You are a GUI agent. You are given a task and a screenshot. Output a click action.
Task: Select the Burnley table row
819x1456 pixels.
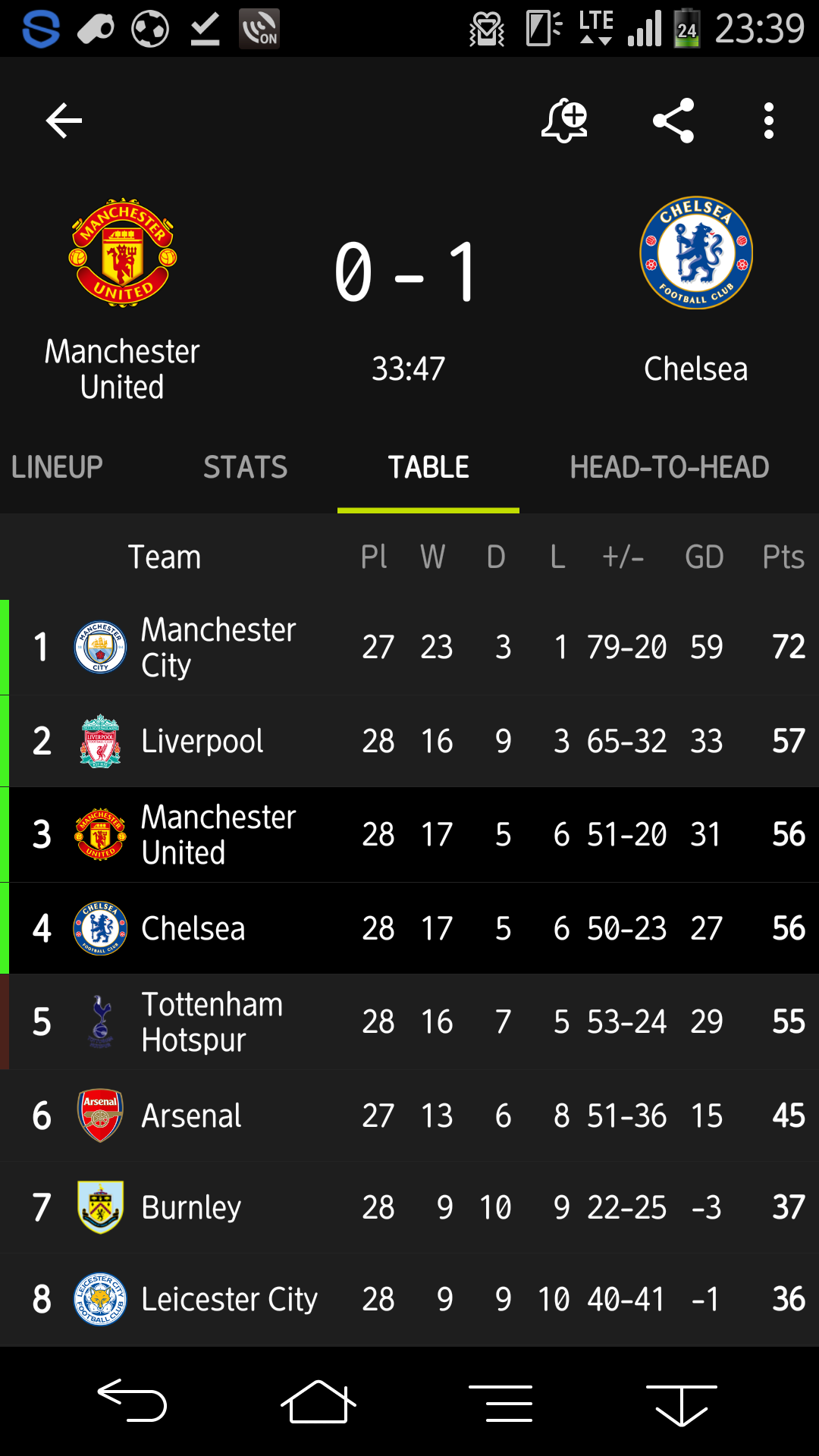pos(409,1207)
